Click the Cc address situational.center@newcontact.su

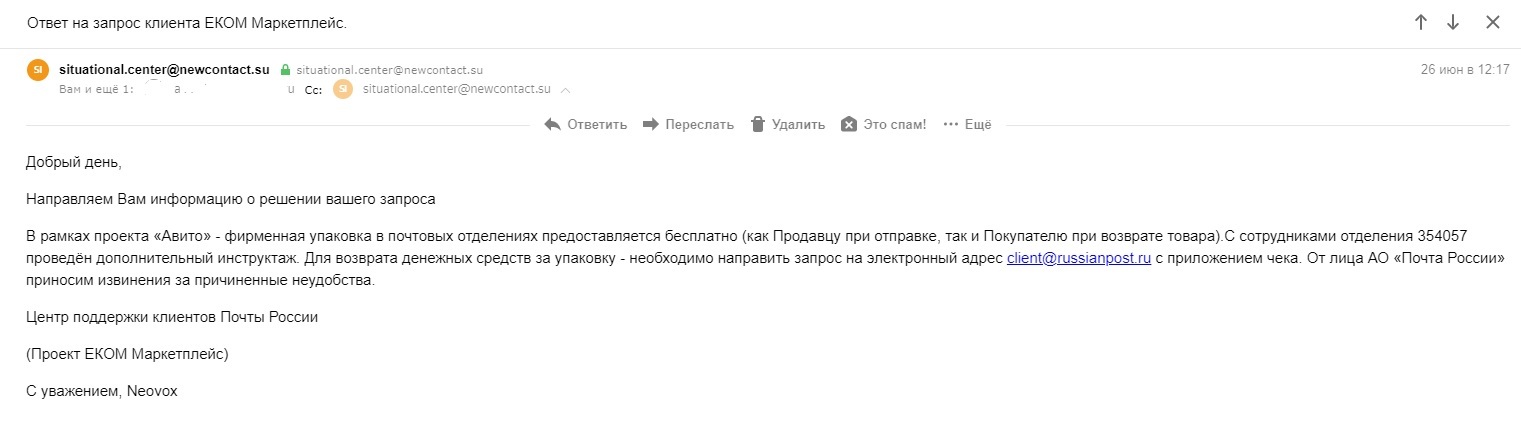pos(457,89)
